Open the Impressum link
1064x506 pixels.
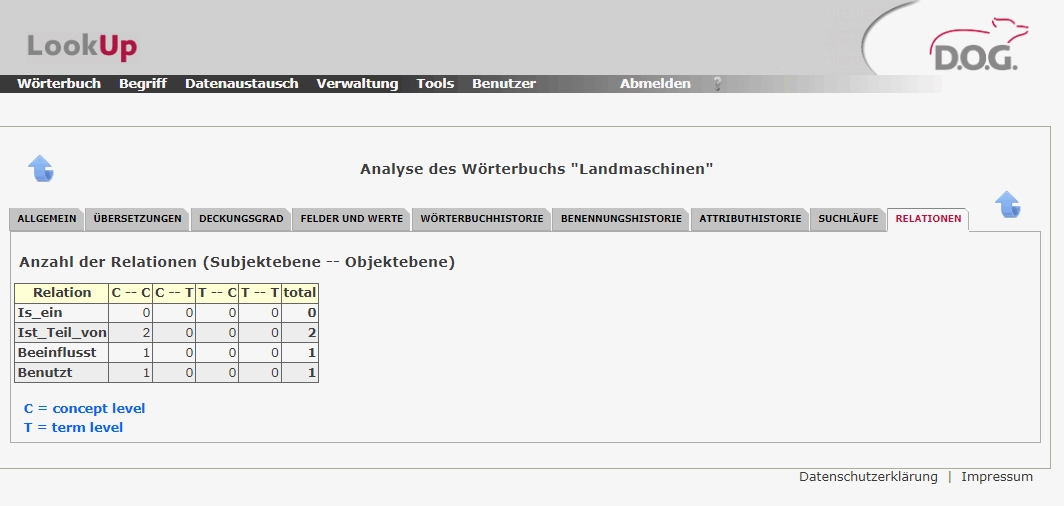(x=997, y=477)
